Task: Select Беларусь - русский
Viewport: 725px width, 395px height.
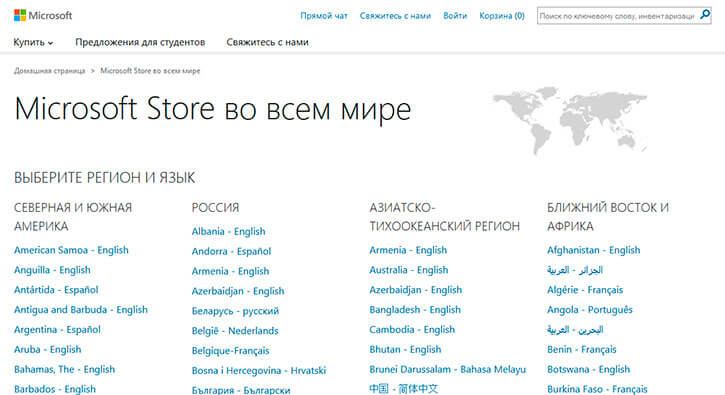Action: [x=235, y=311]
